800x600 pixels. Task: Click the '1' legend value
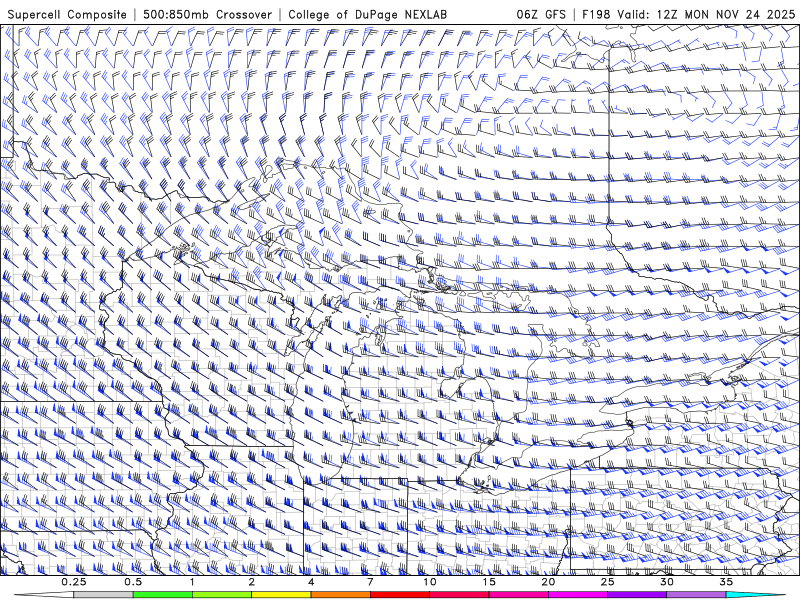tap(192, 582)
